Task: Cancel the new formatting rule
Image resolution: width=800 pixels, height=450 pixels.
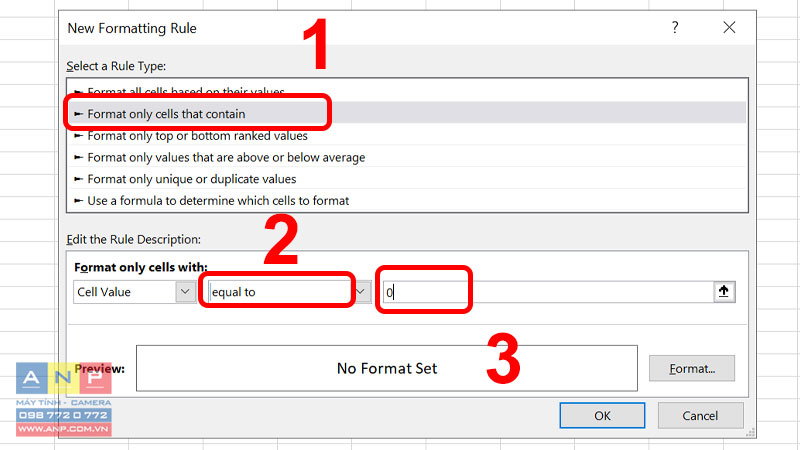Action: [700, 415]
